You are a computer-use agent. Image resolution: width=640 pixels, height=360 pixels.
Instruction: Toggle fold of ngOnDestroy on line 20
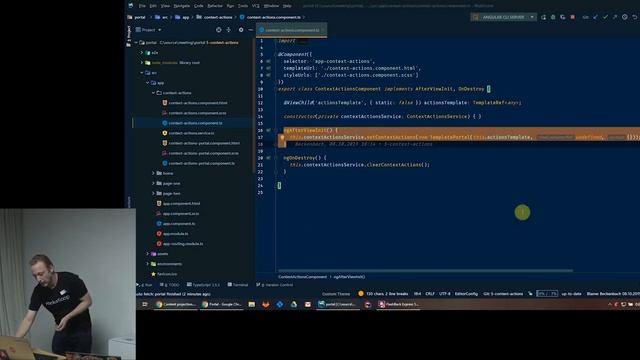pyautogui.click(x=276, y=158)
